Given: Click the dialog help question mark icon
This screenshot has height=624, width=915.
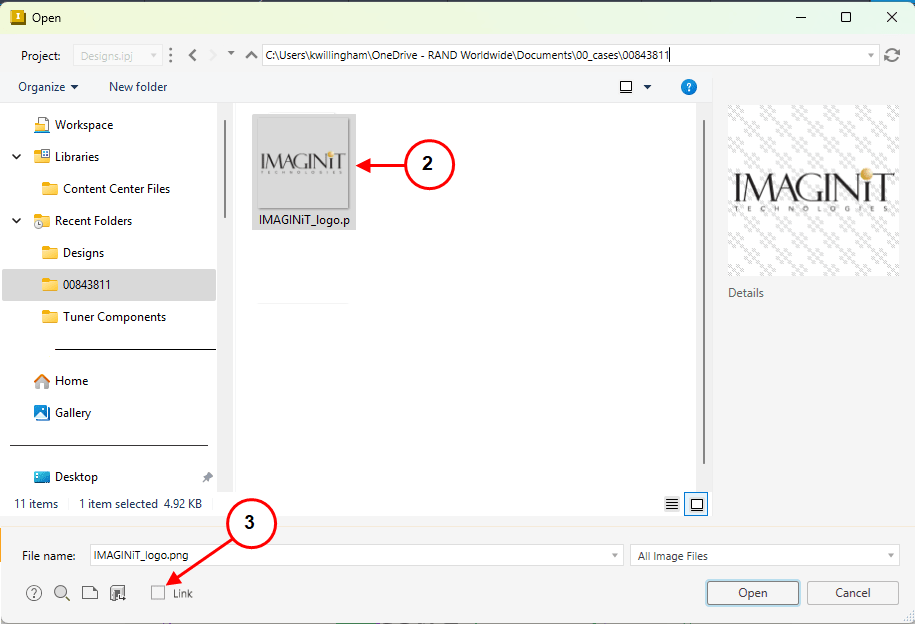Looking at the screenshot, I should 34,593.
